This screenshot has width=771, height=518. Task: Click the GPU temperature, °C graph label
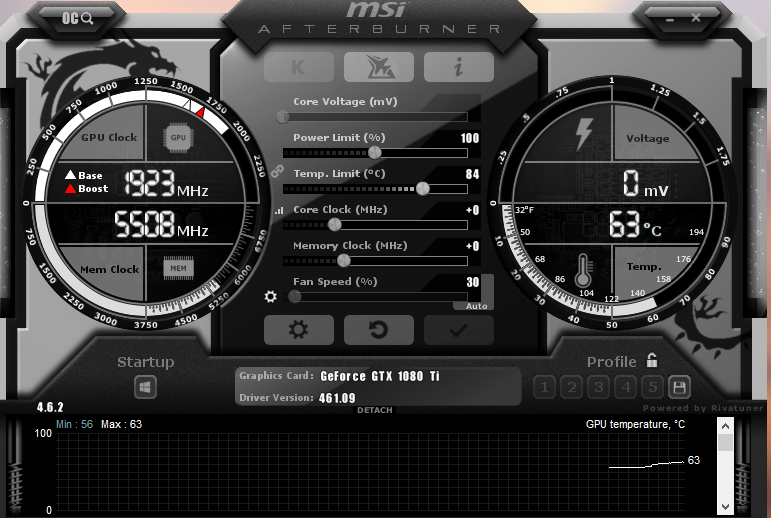635,424
